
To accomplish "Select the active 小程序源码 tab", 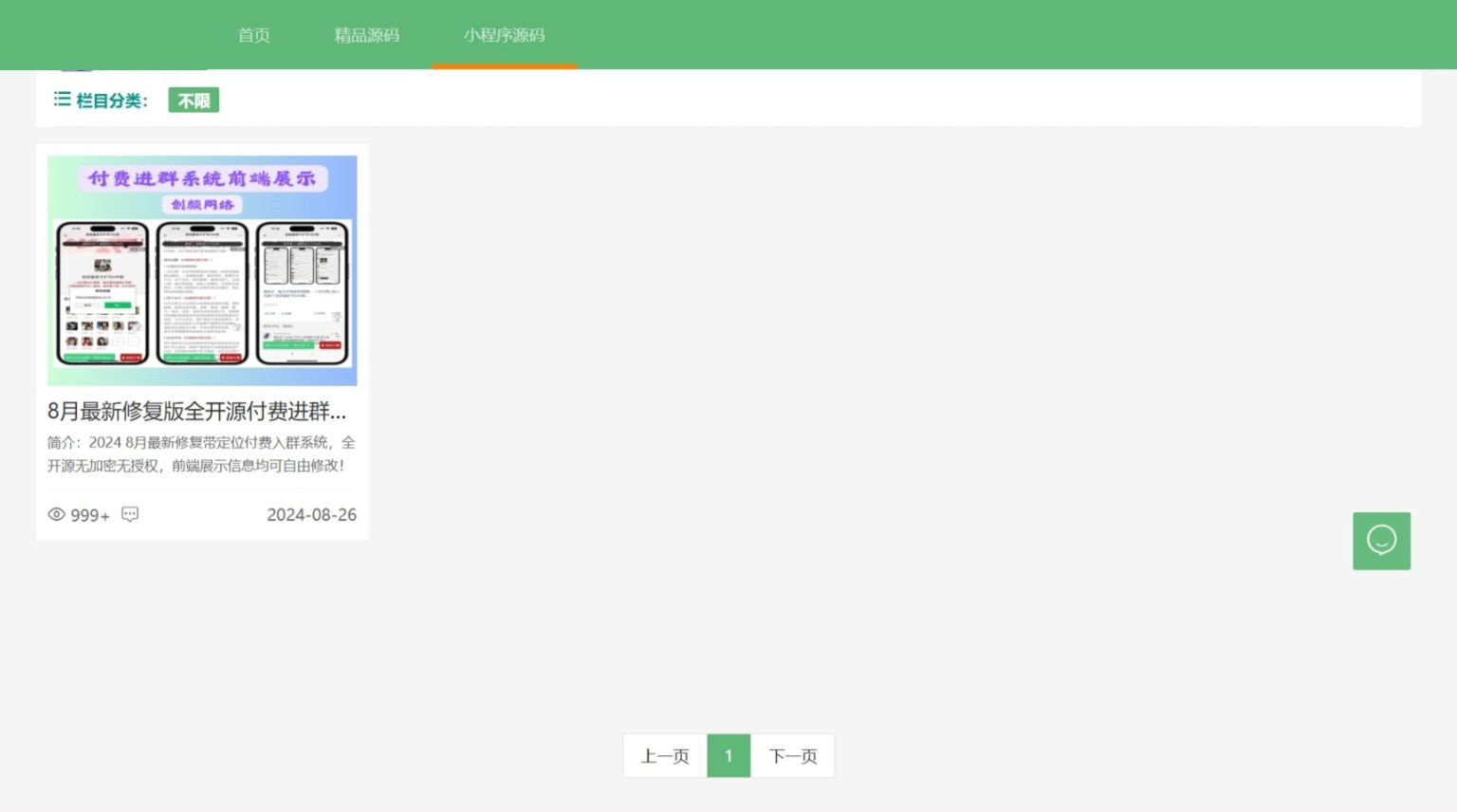I will point(504,35).
